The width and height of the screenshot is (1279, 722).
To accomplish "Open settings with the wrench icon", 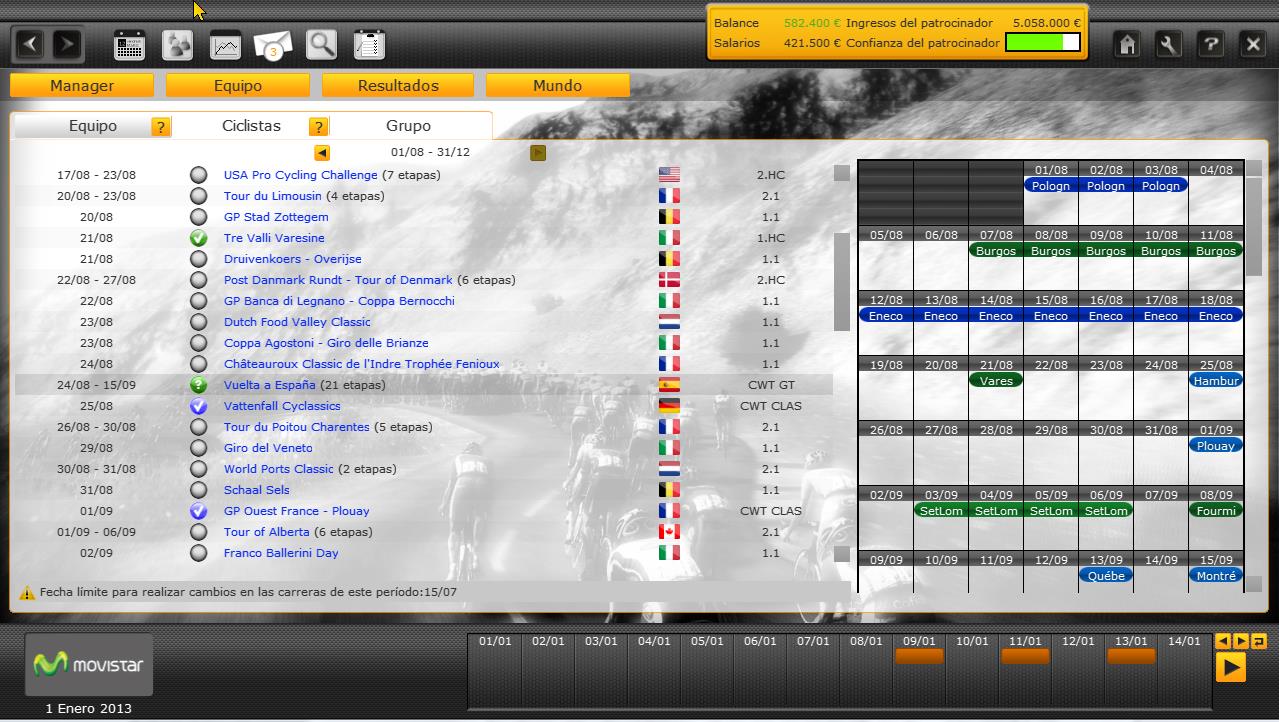I will [x=1169, y=44].
